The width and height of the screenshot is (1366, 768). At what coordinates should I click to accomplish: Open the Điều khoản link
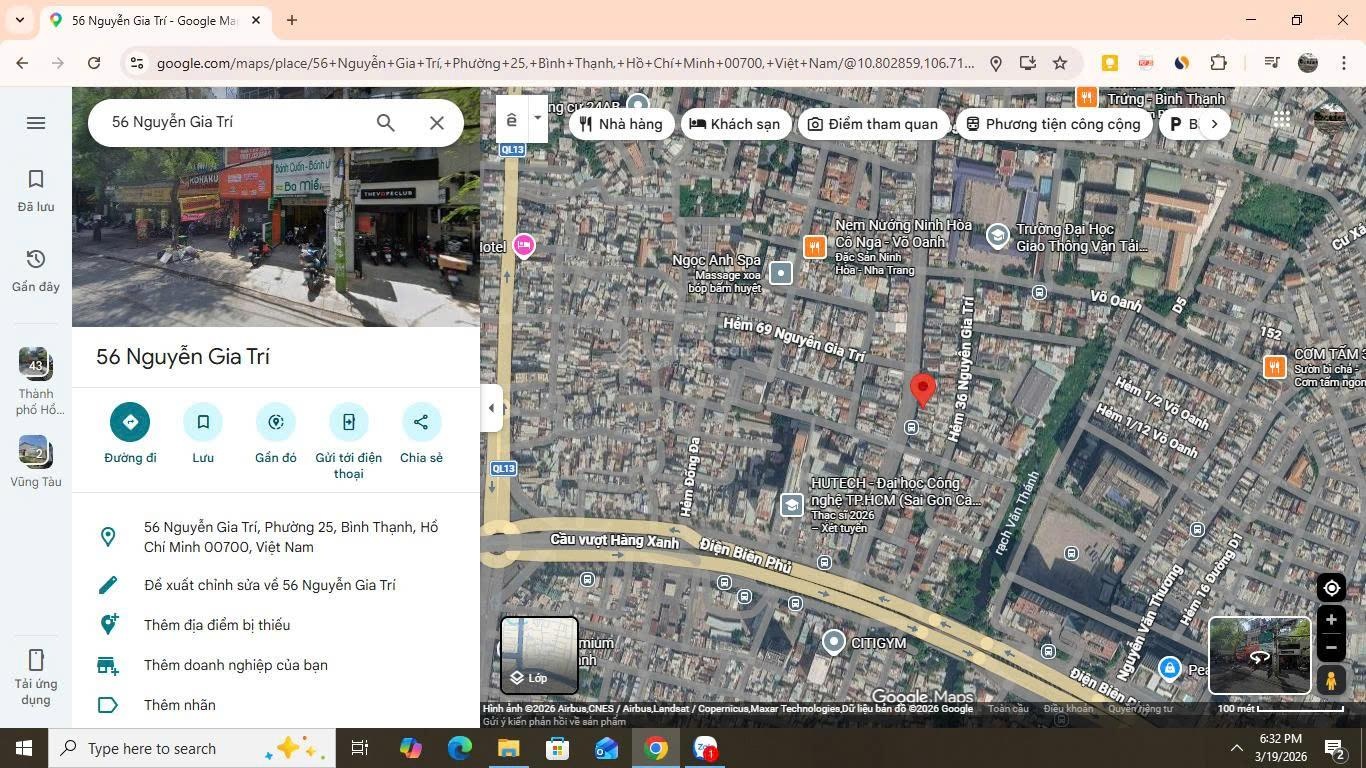point(1068,709)
